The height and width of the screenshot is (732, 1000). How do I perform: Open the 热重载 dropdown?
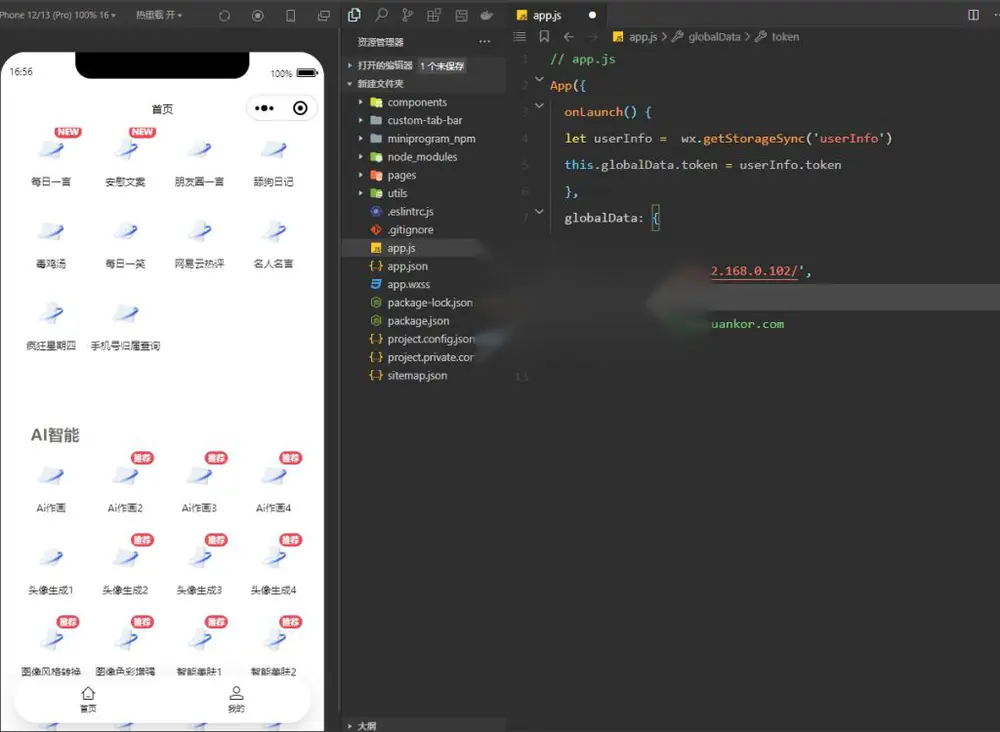click(x=159, y=15)
